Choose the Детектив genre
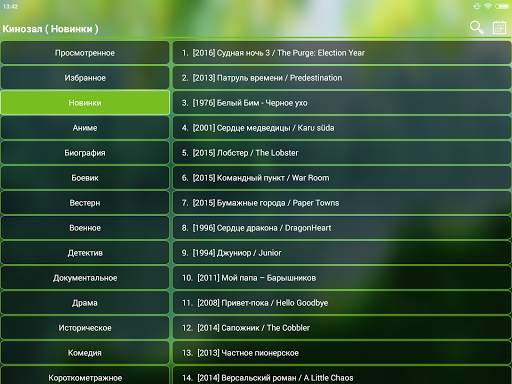The height and width of the screenshot is (384, 512). point(85,253)
